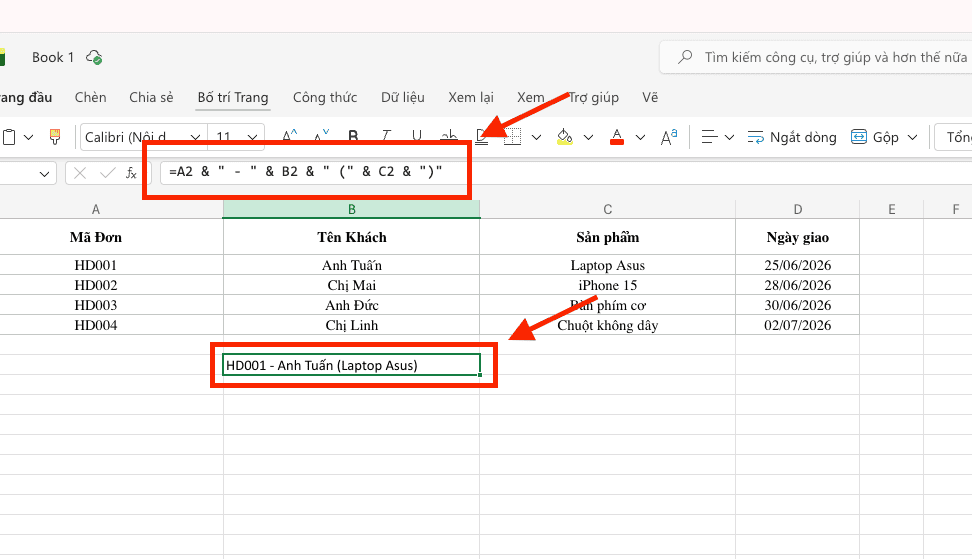Select cell containing Anh Đức
This screenshot has height=559, width=972.
[351, 305]
